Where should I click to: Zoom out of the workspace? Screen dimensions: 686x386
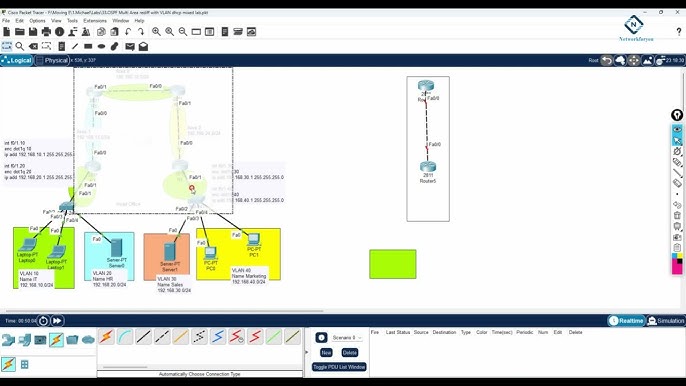click(183, 32)
